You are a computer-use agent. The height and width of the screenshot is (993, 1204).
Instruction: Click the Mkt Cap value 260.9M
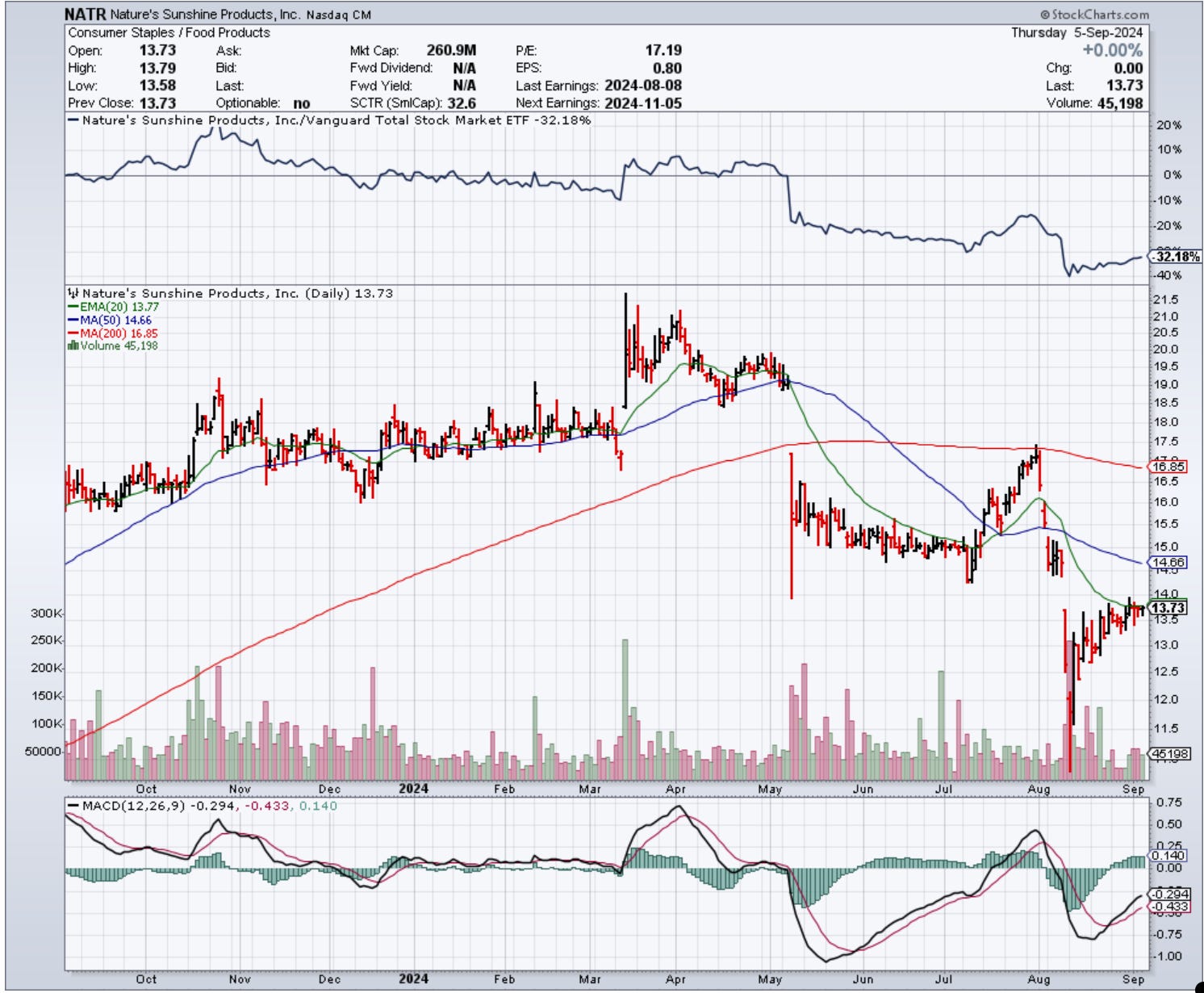click(451, 50)
